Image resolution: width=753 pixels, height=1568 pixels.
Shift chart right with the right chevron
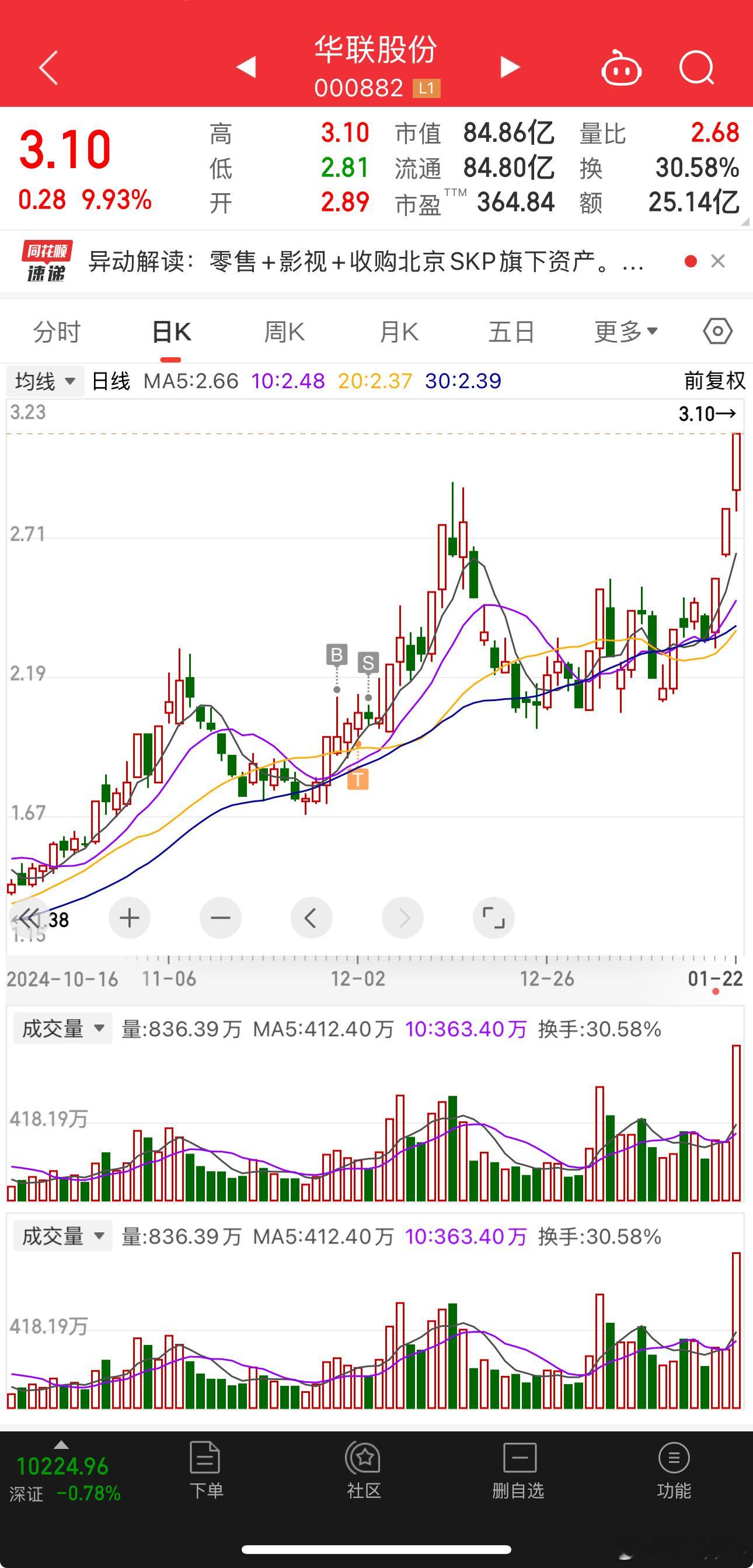(x=402, y=918)
